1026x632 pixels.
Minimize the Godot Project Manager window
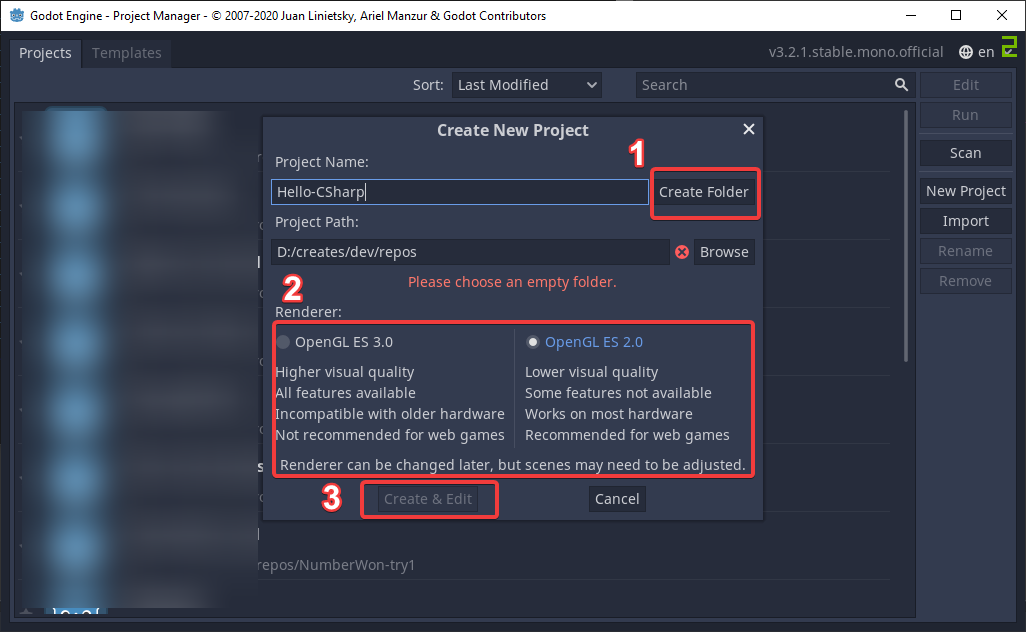[911, 15]
